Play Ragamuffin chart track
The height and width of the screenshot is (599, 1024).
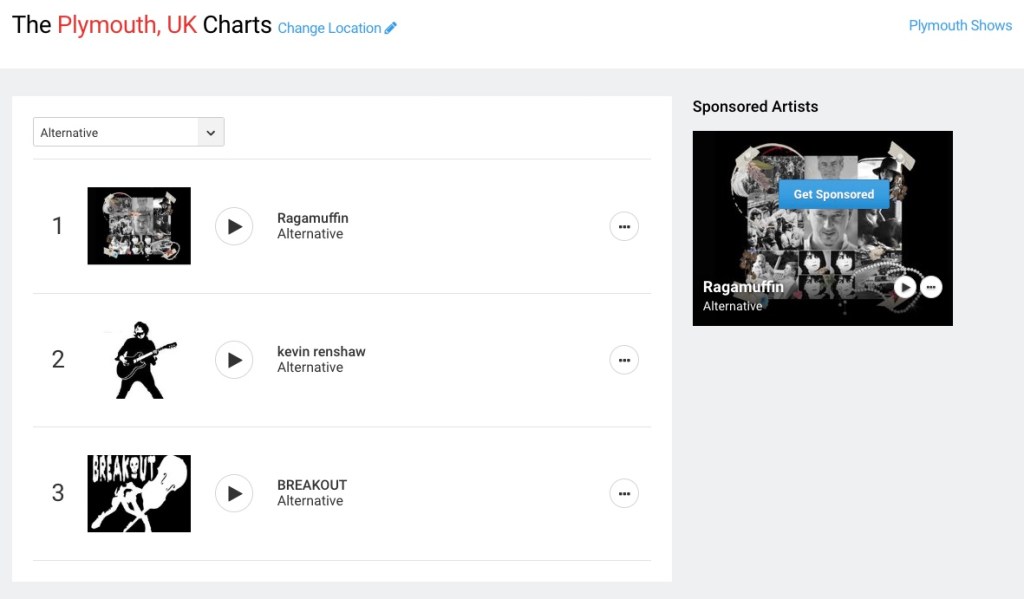point(234,226)
